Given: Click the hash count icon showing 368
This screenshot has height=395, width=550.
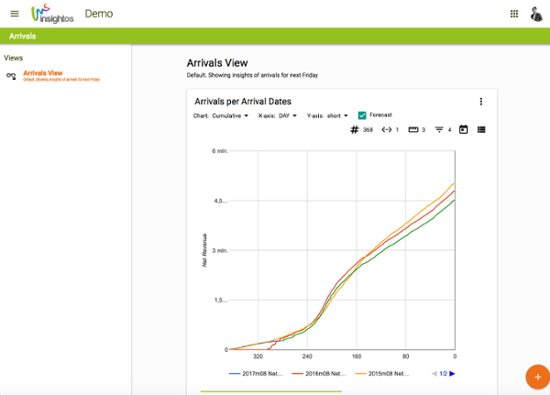Looking at the screenshot, I should point(355,130).
